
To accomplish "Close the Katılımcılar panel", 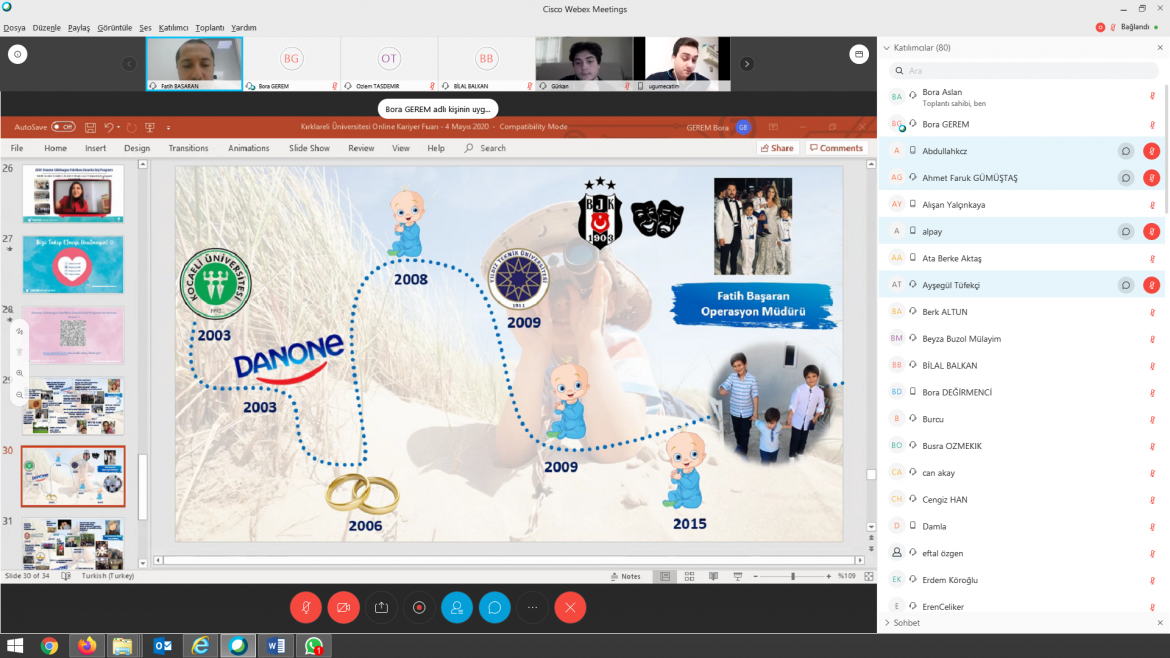I will click(1160, 48).
